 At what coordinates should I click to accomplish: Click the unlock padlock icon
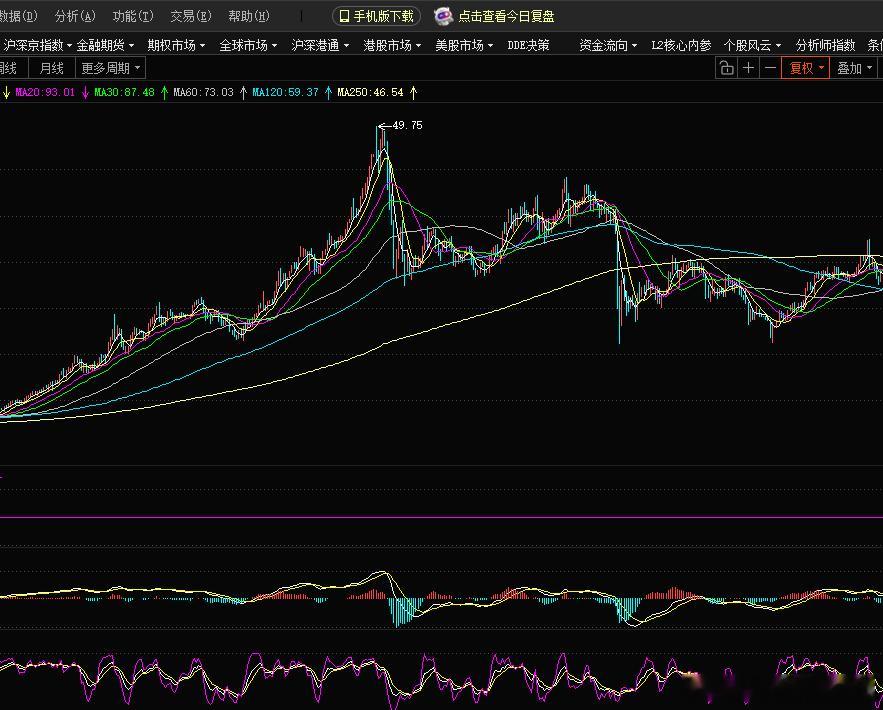(726, 68)
